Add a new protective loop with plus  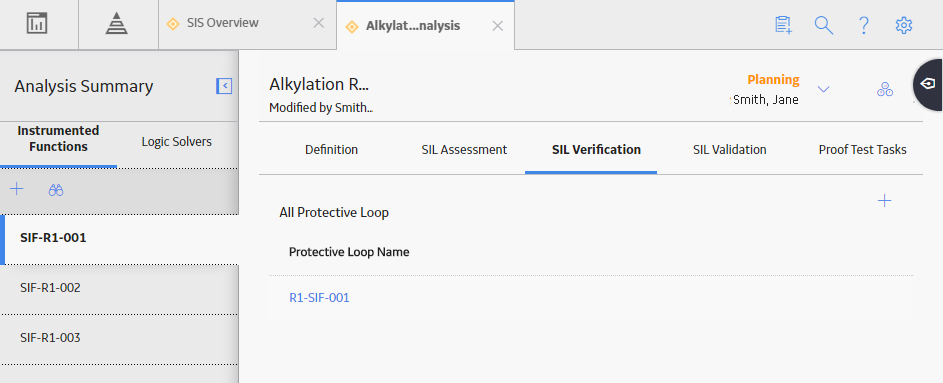pyautogui.click(x=885, y=201)
